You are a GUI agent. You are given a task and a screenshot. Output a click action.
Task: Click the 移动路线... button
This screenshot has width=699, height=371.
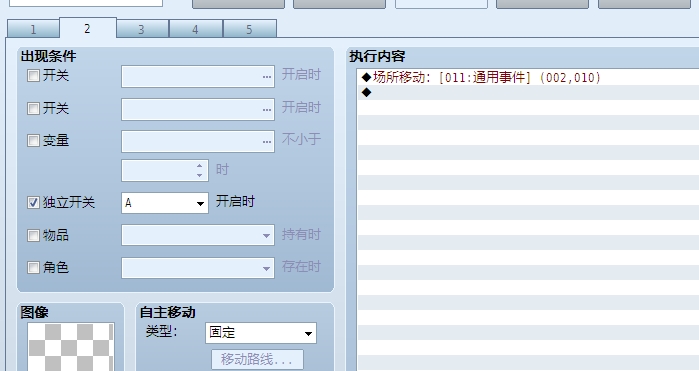point(257,359)
